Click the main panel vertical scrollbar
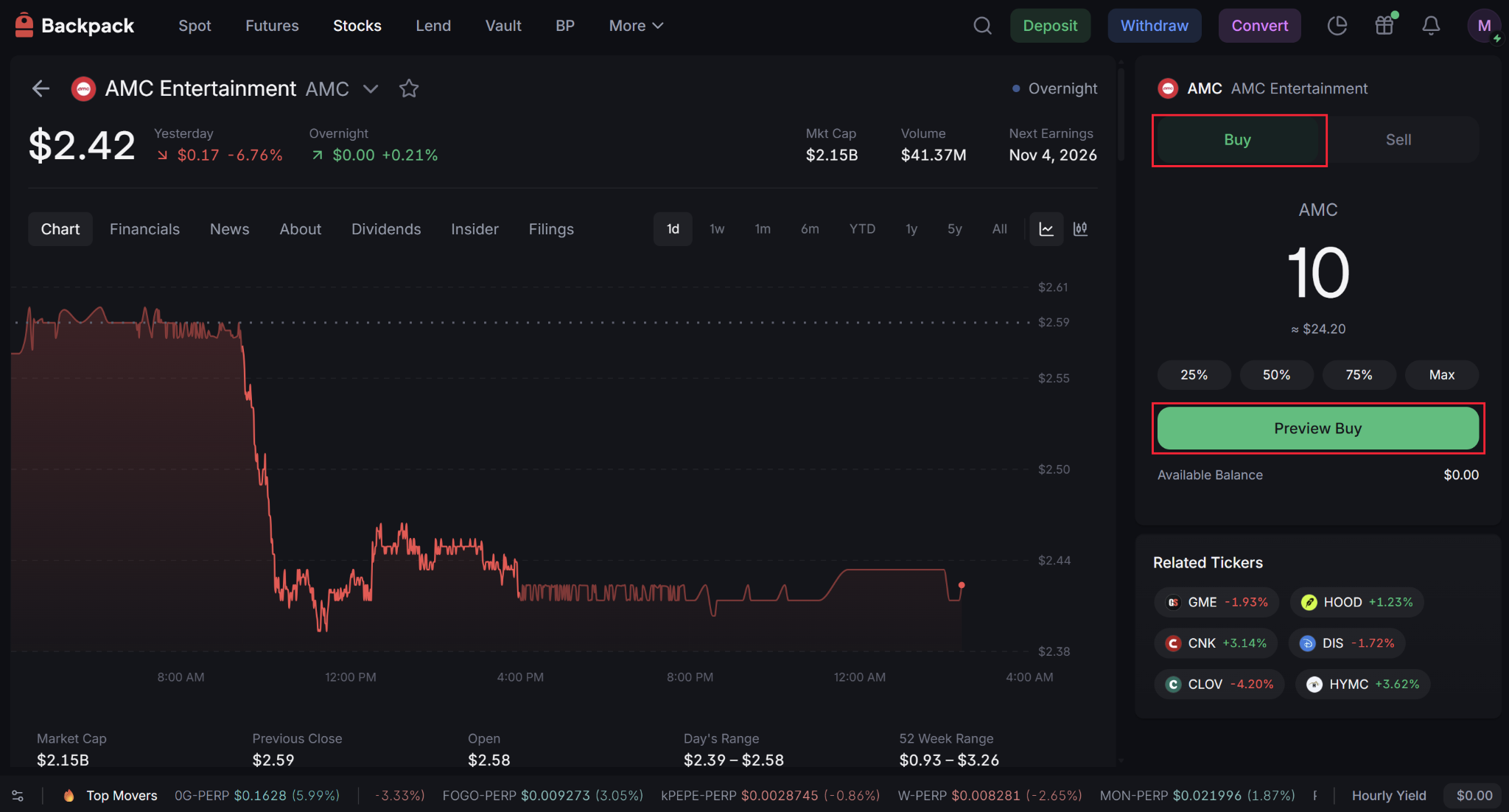The width and height of the screenshot is (1509, 812). click(1121, 114)
